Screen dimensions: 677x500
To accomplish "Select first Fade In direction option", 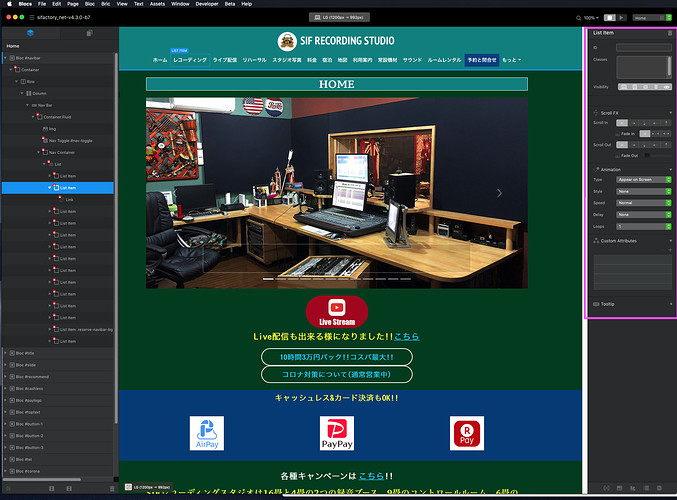I will 645,134.
